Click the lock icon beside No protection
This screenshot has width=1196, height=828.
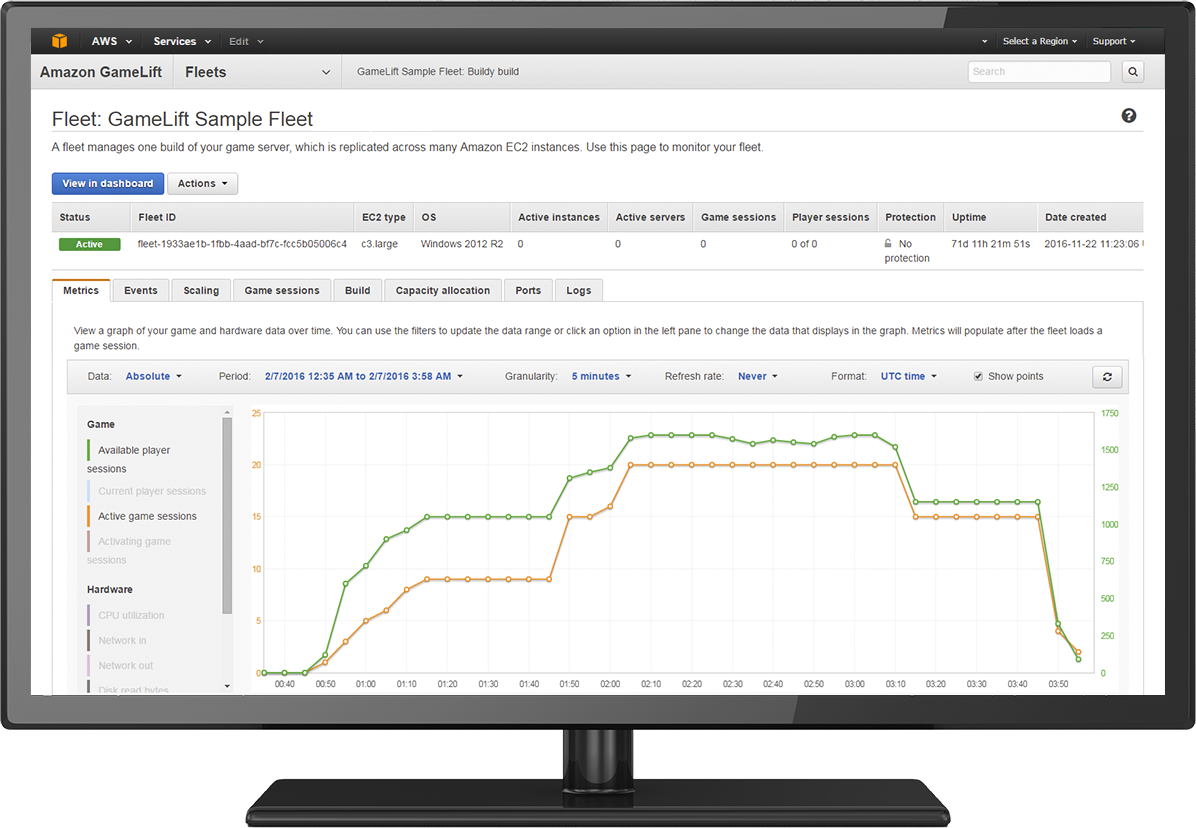[888, 243]
